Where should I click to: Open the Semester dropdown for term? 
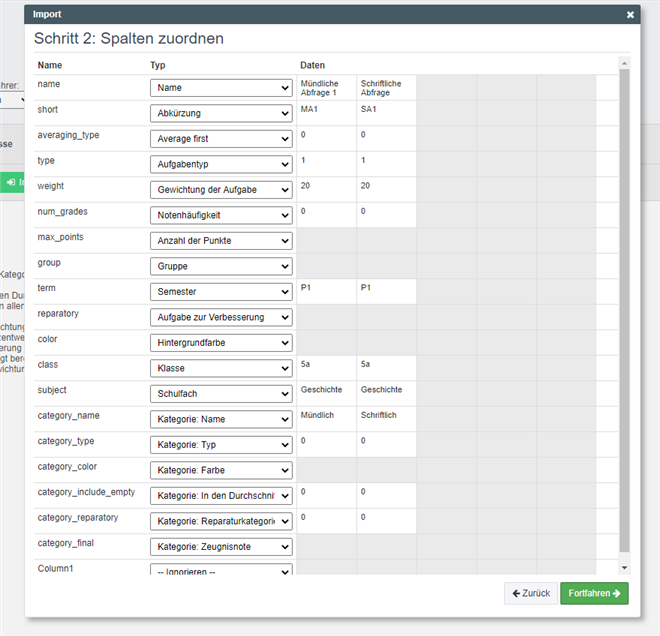(221, 292)
